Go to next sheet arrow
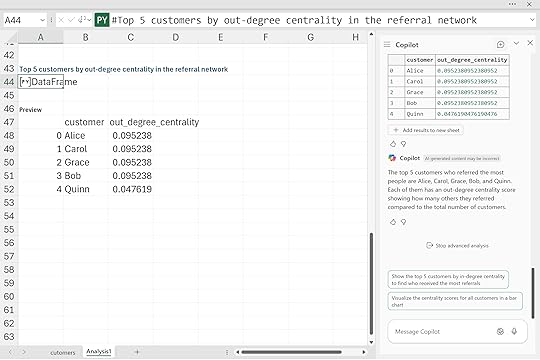The image size is (540, 360). pyautogui.click(x=24, y=352)
